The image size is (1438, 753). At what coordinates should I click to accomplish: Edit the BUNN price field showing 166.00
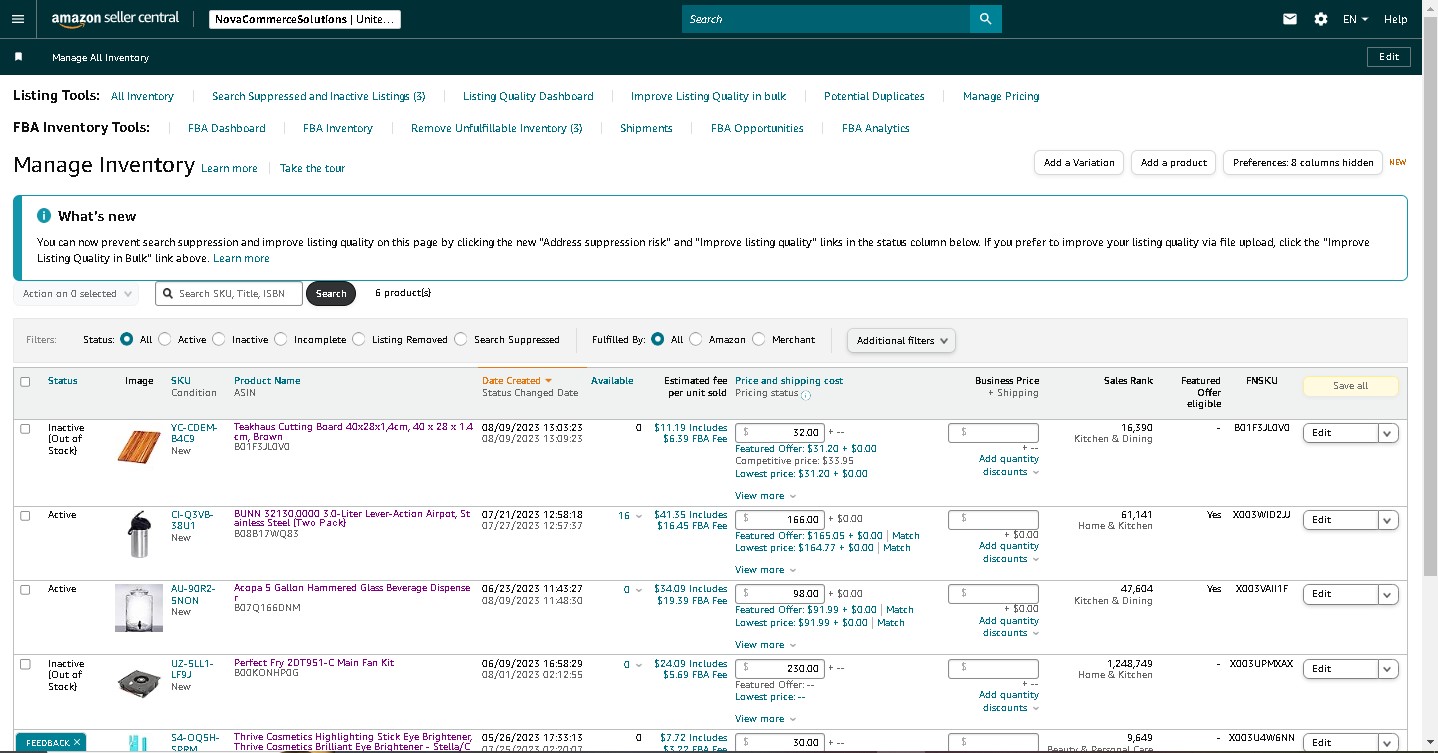(780, 520)
